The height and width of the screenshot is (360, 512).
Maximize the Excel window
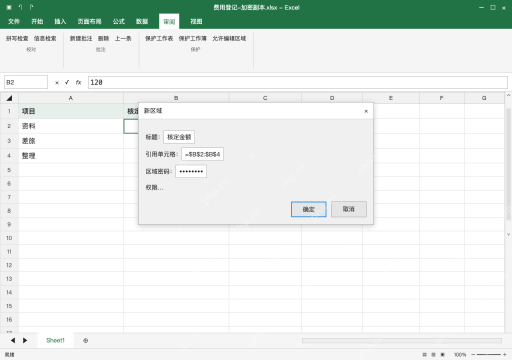(x=493, y=7)
